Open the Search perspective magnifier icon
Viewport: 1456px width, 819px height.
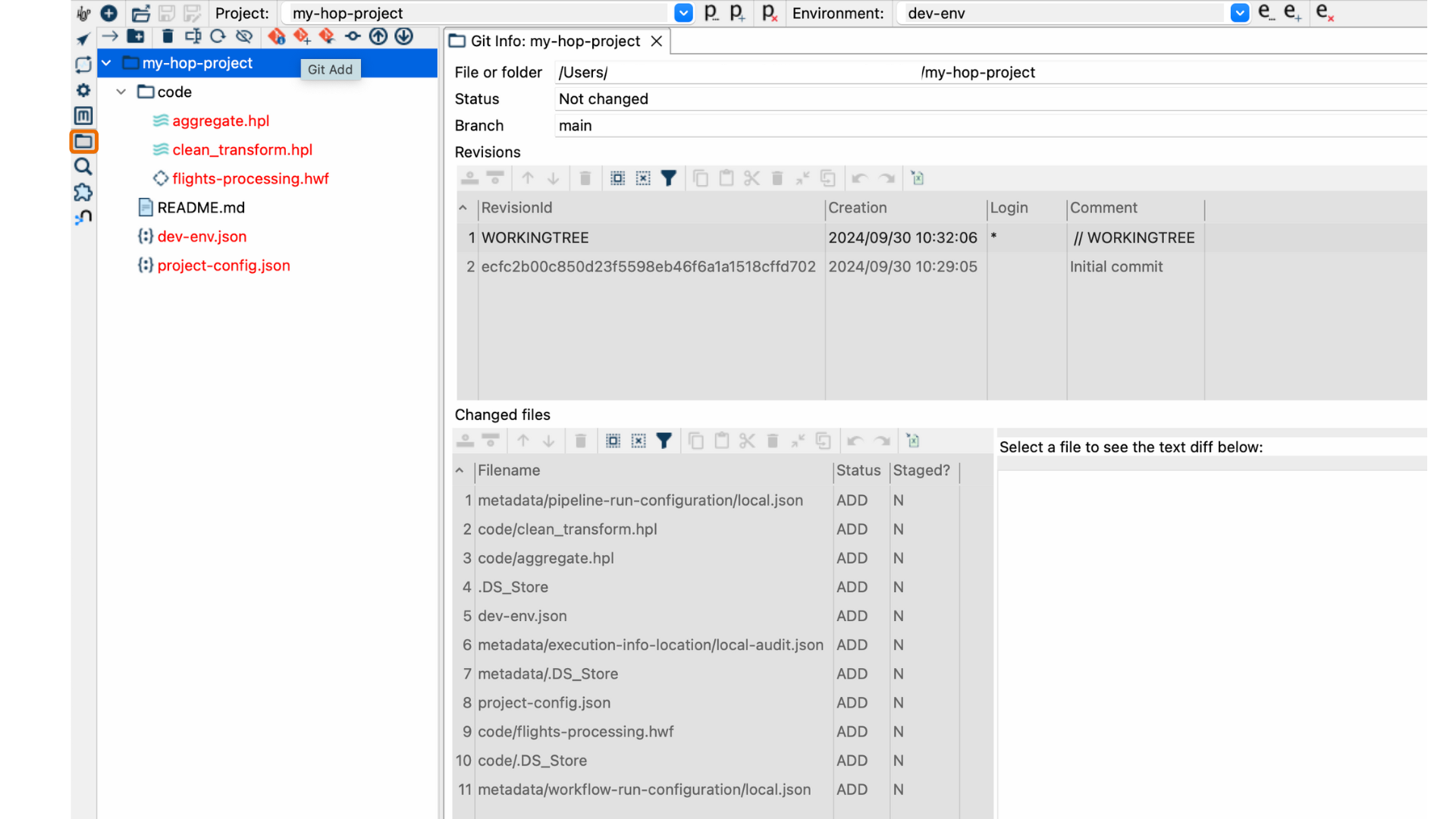point(83,167)
